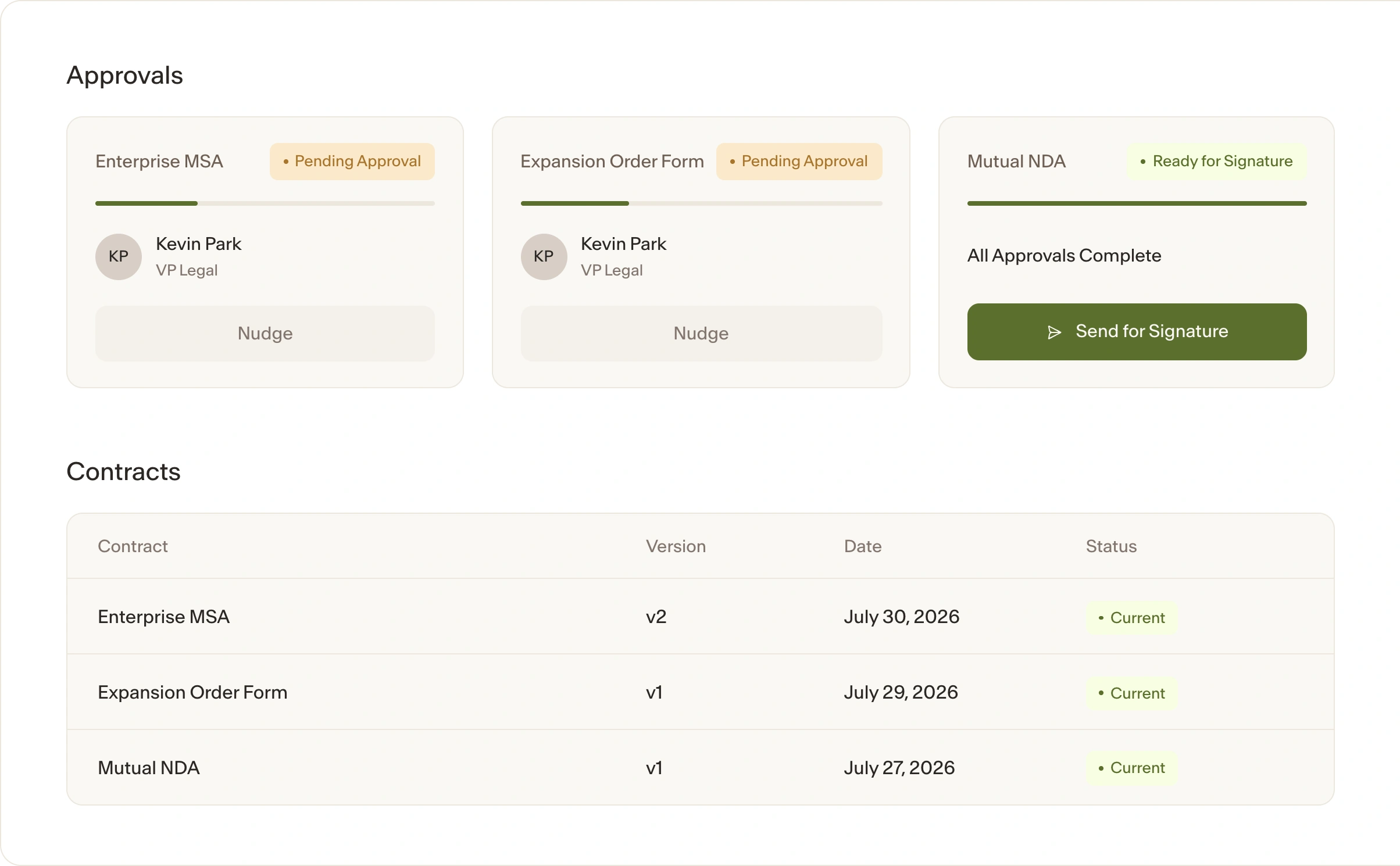This screenshot has width=1400, height=866.
Task: Click the Version column header
Action: (x=676, y=546)
